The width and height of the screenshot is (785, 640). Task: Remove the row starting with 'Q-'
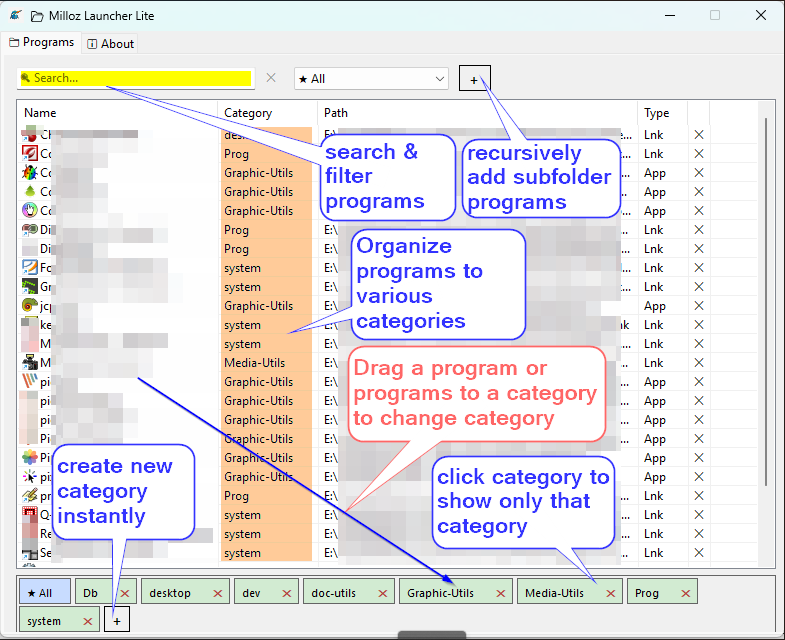pos(699,515)
